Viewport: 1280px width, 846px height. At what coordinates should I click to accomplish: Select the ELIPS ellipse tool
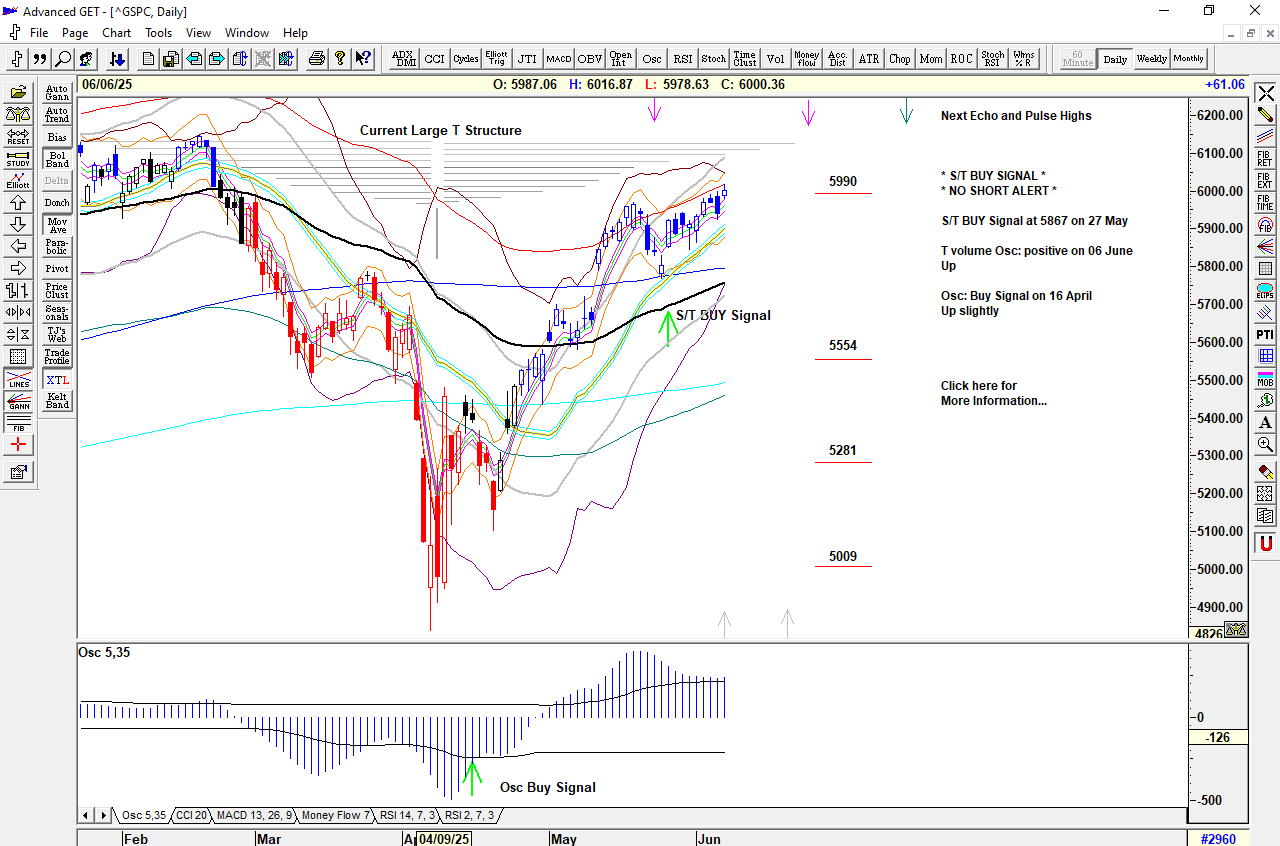(x=1265, y=290)
